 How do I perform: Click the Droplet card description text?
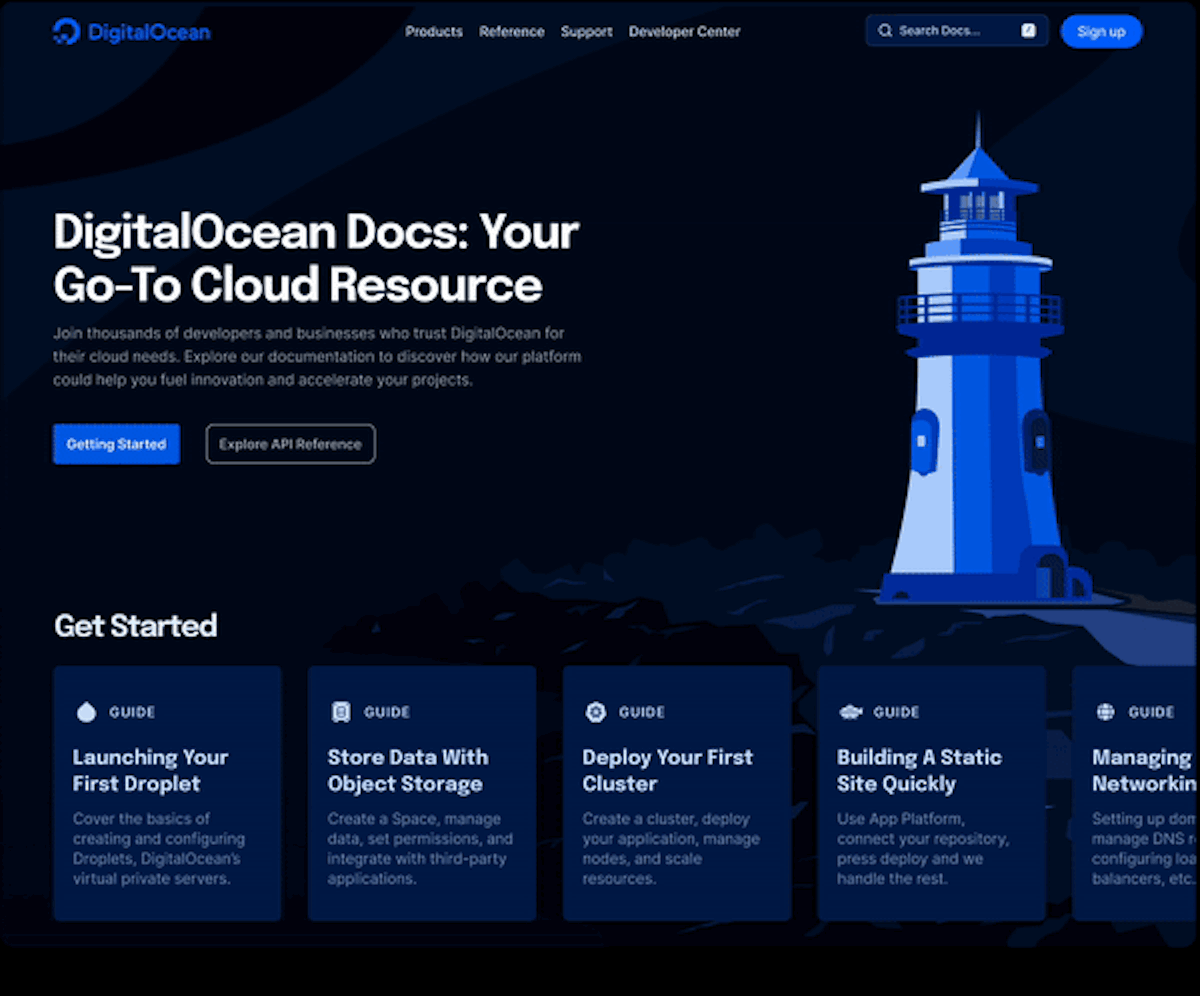tap(159, 849)
